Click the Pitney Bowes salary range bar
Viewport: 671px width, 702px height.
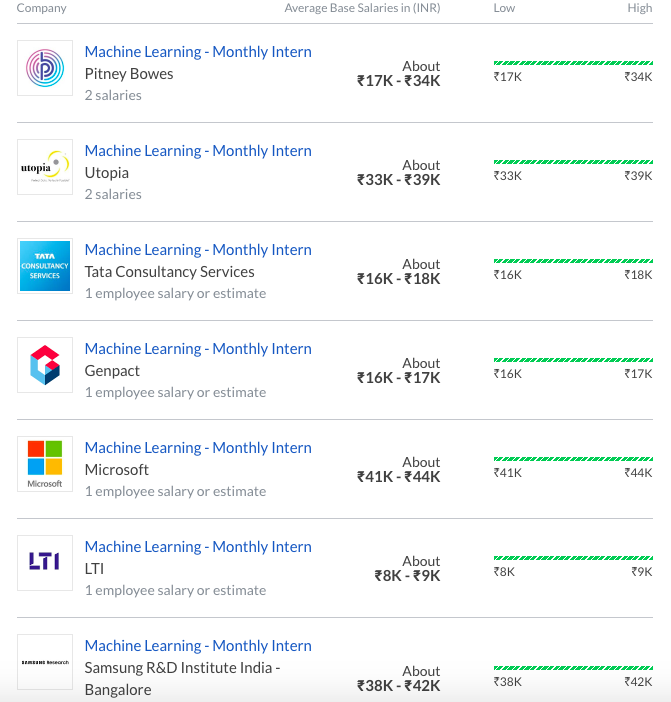[573, 63]
